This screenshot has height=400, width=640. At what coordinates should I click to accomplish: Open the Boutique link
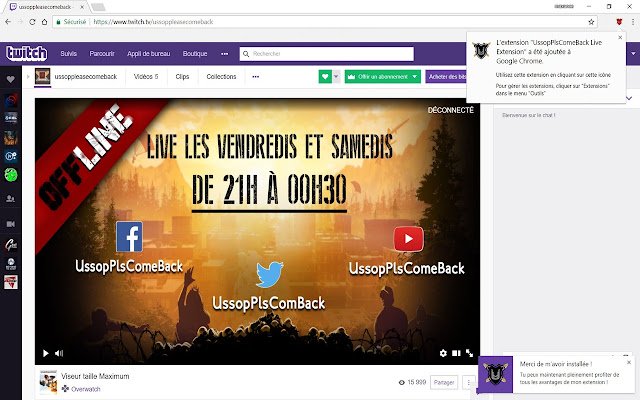pos(195,54)
